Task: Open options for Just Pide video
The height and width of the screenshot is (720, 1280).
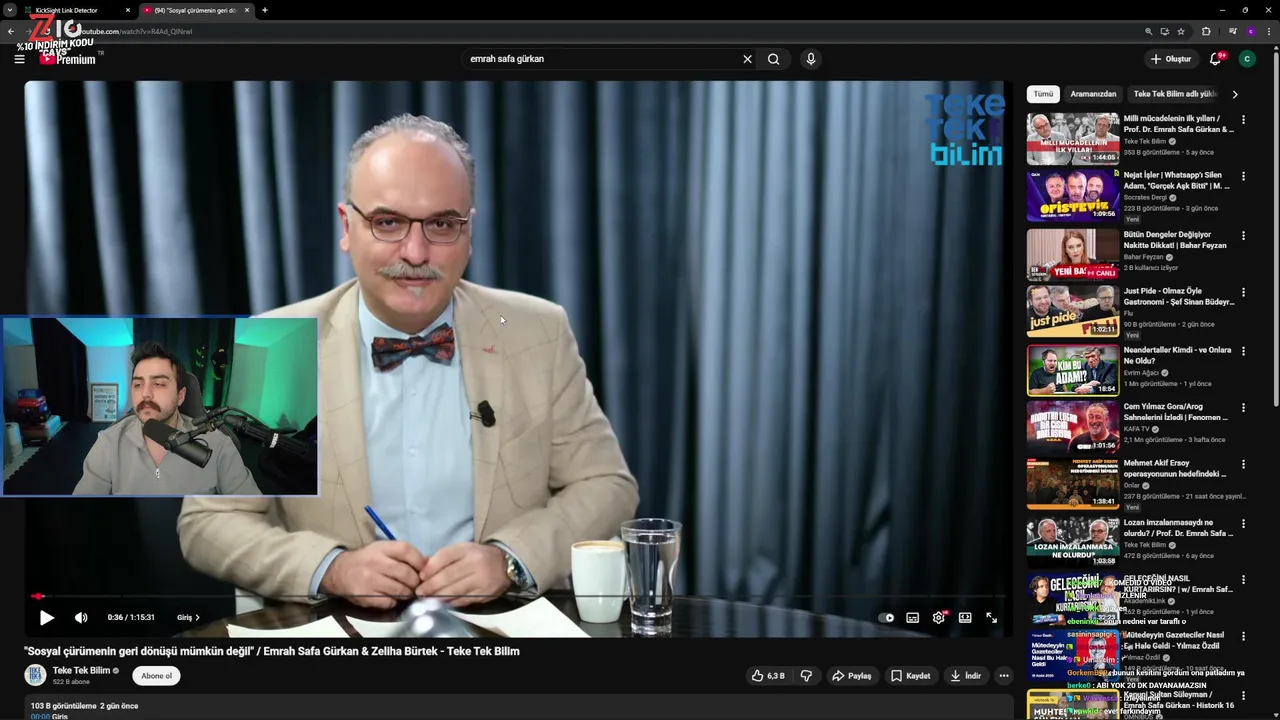Action: coord(1244,292)
